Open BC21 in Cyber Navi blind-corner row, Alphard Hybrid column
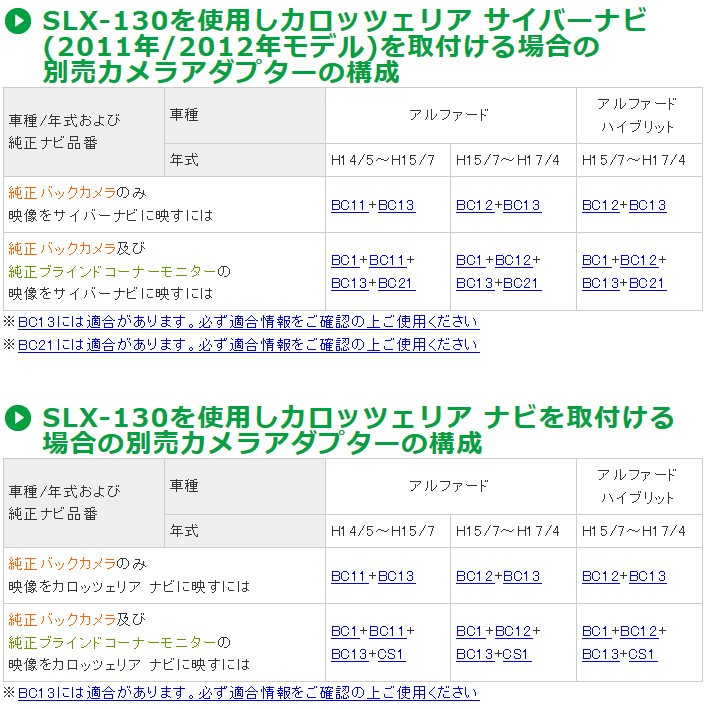The image size is (710, 709). click(x=648, y=283)
